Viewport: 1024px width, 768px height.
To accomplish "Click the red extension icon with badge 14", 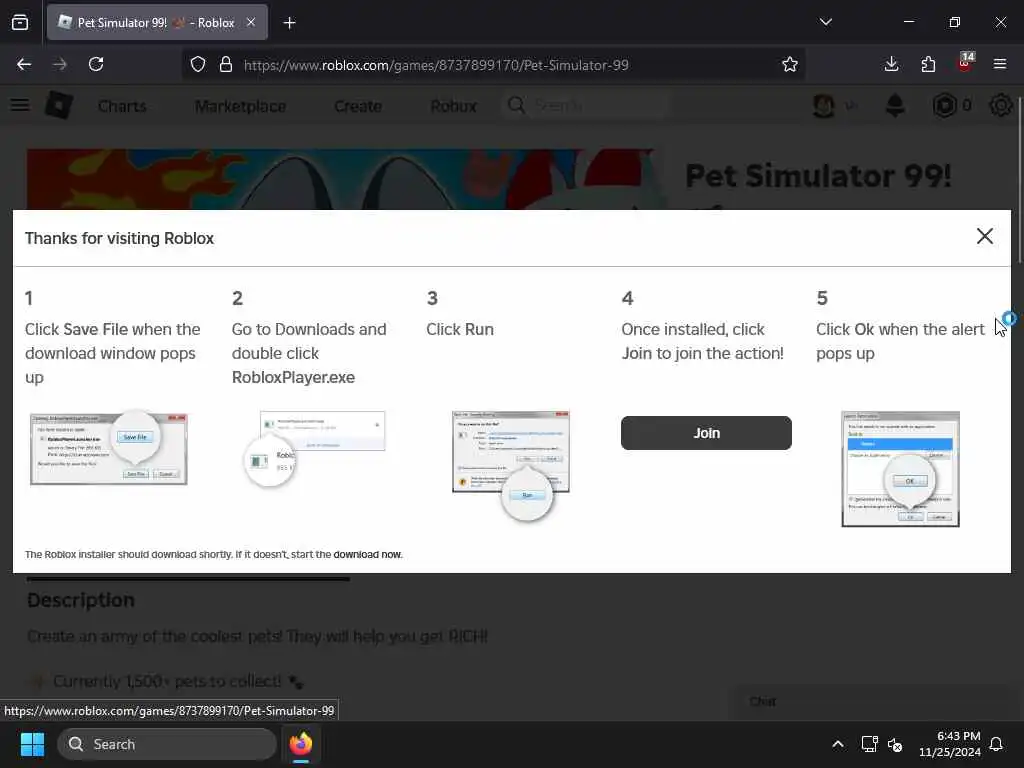I will tap(965, 63).
